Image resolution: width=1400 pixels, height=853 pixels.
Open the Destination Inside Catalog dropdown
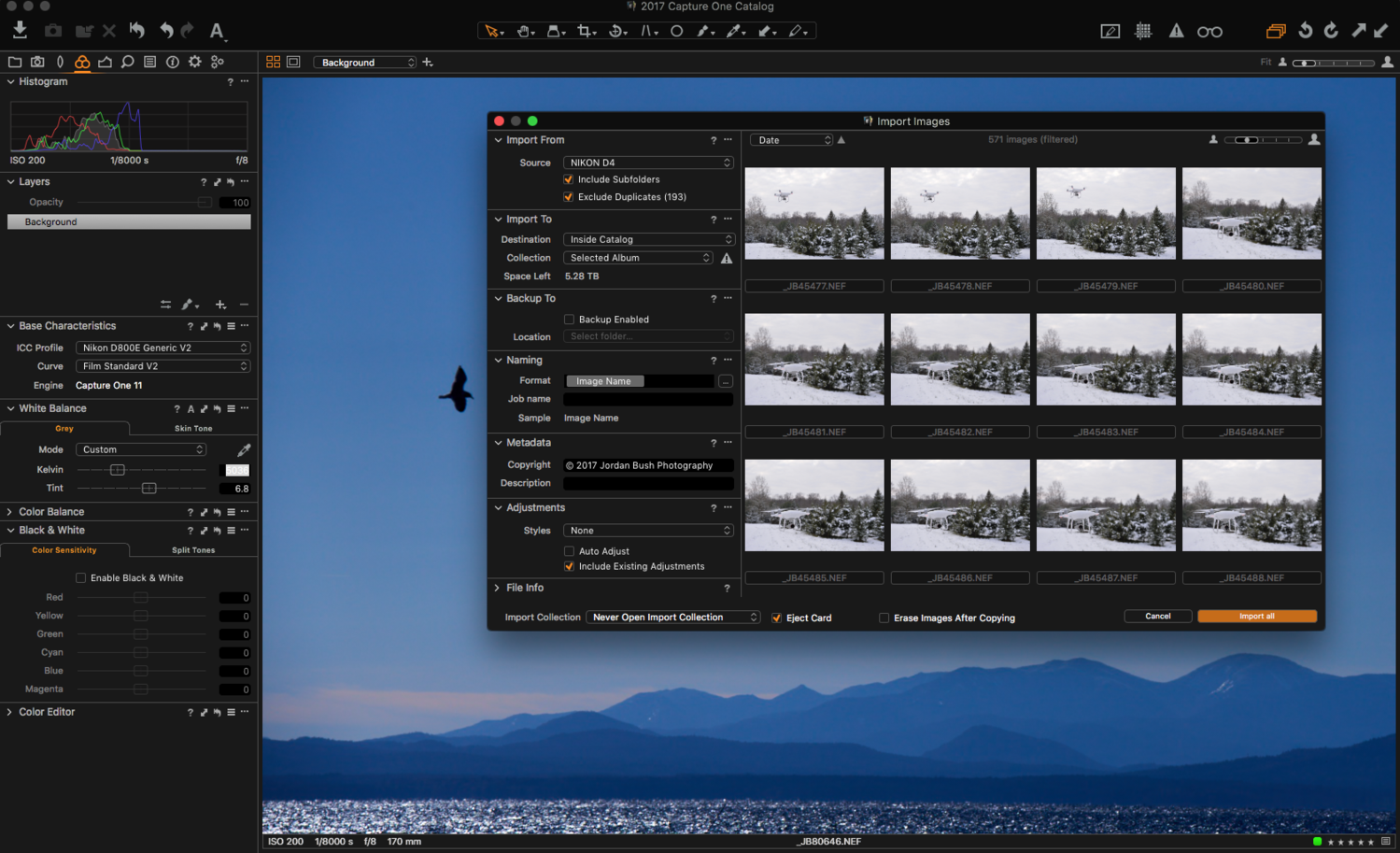pyautogui.click(x=648, y=239)
